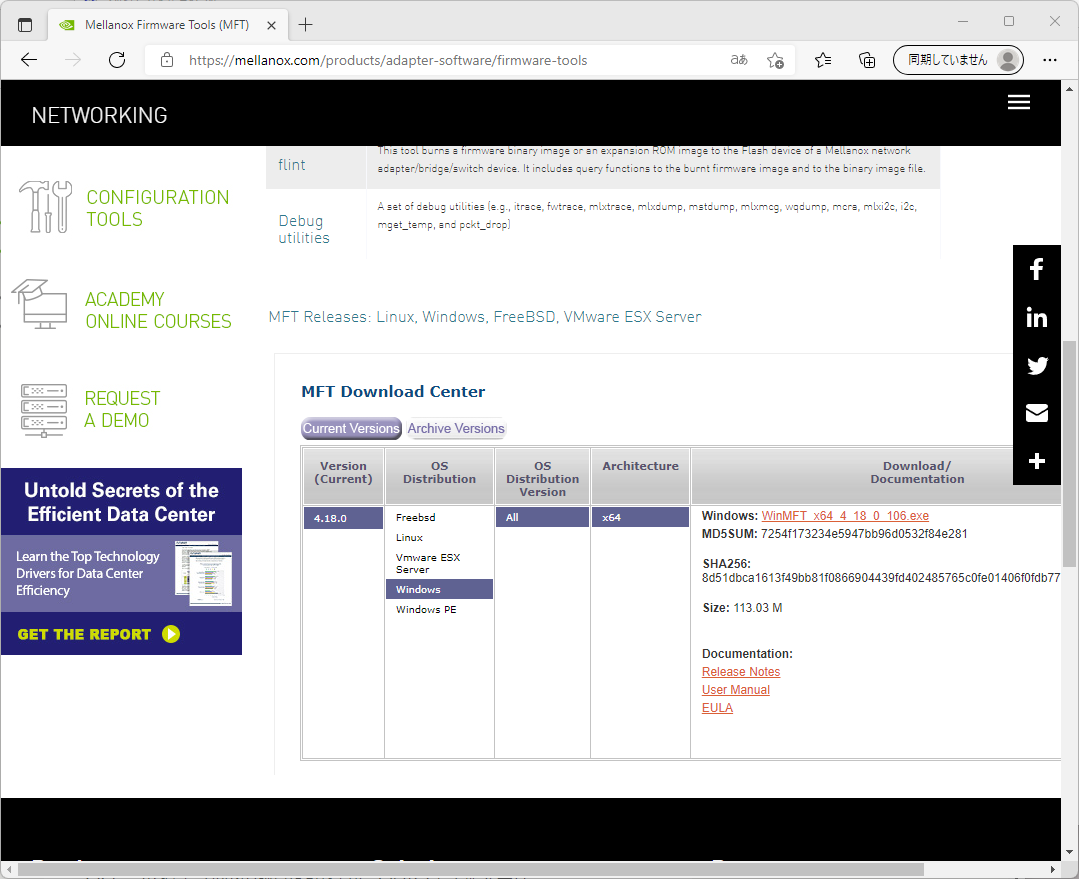The width and height of the screenshot is (1079, 879).
Task: Share the page on Twitter
Action: pos(1037,365)
